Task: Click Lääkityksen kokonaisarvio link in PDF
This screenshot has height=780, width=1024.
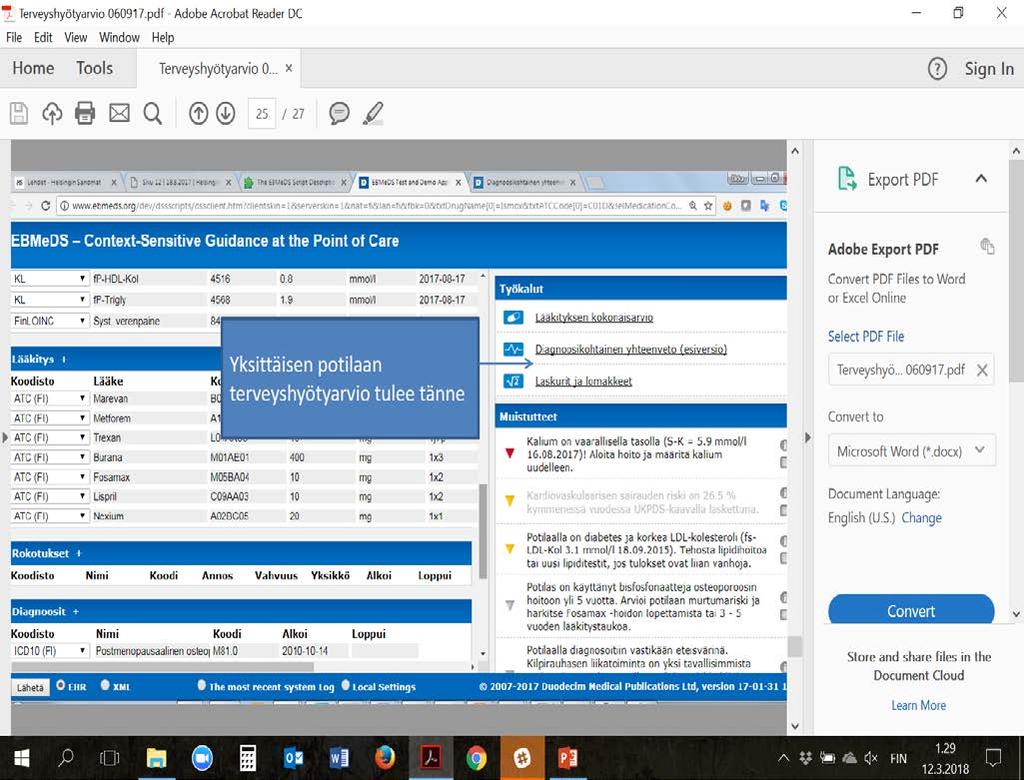Action: coord(594,317)
